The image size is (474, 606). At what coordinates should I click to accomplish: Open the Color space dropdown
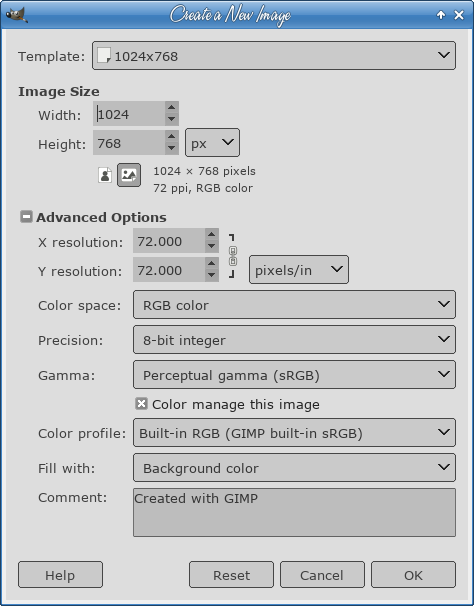(x=294, y=305)
